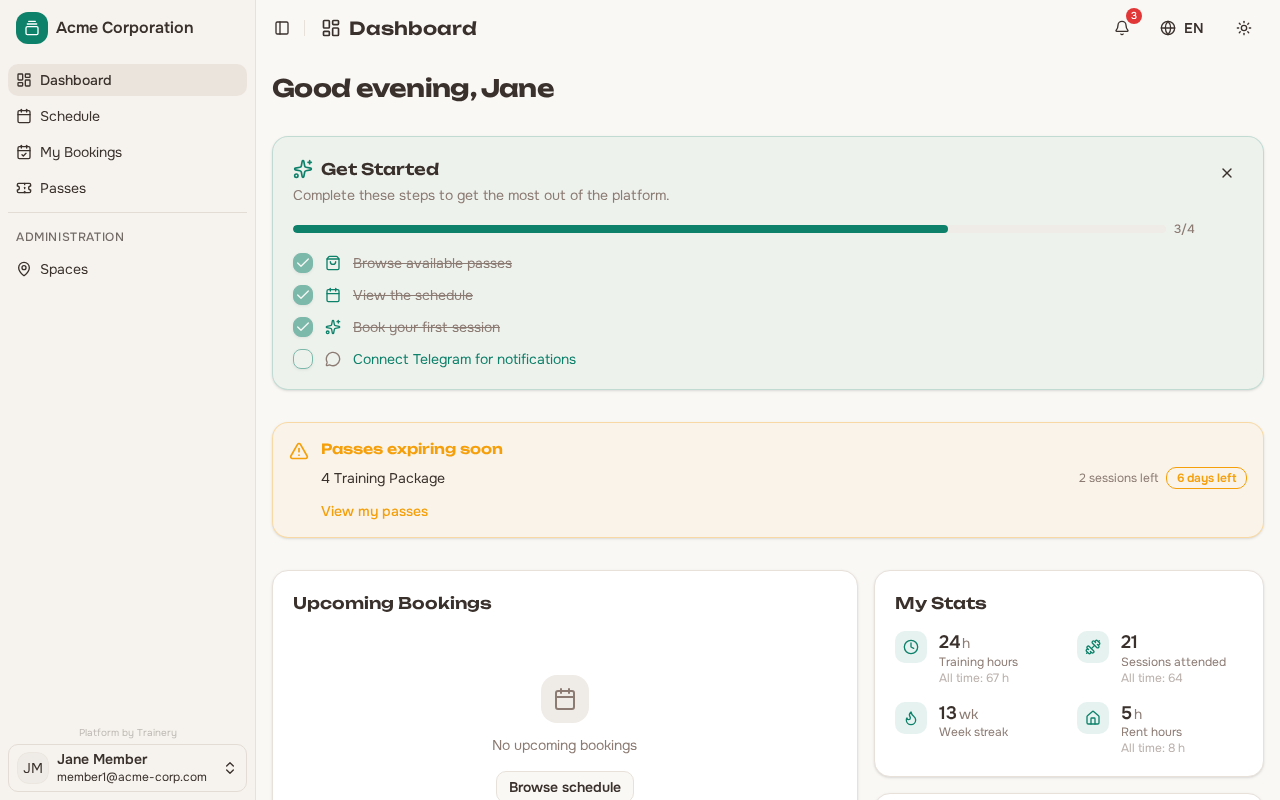Screen dimensions: 1280x800
Task: Click the No upcoming bookings text
Action: pyautogui.click(x=564, y=745)
